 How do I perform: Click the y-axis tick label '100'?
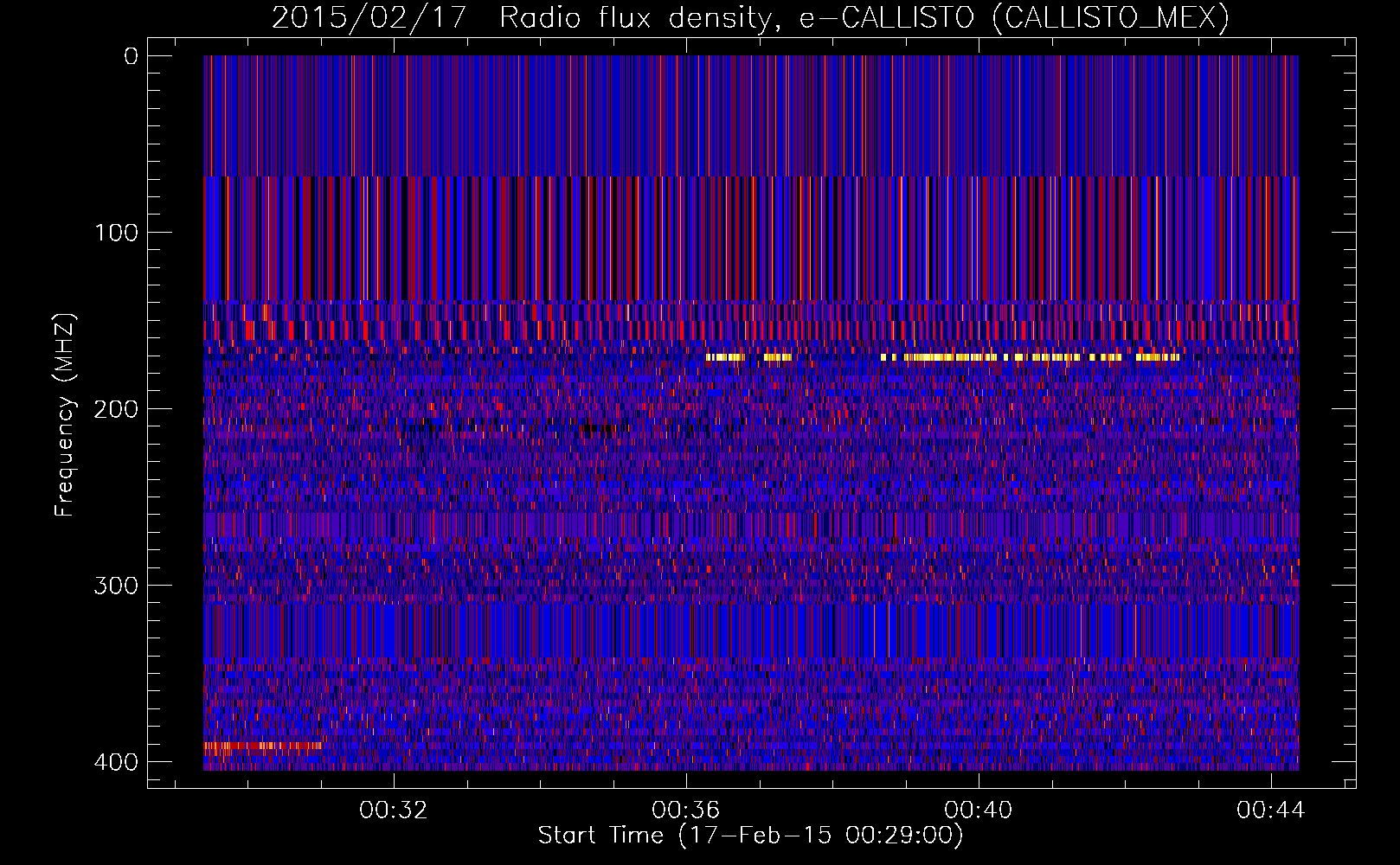(115, 233)
